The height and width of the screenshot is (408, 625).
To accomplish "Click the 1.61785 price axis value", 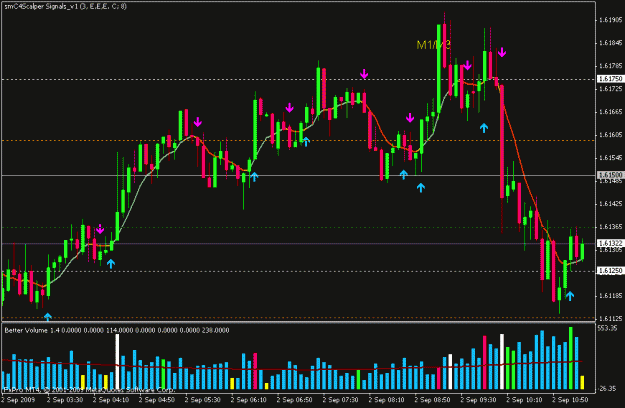I will pyautogui.click(x=611, y=66).
